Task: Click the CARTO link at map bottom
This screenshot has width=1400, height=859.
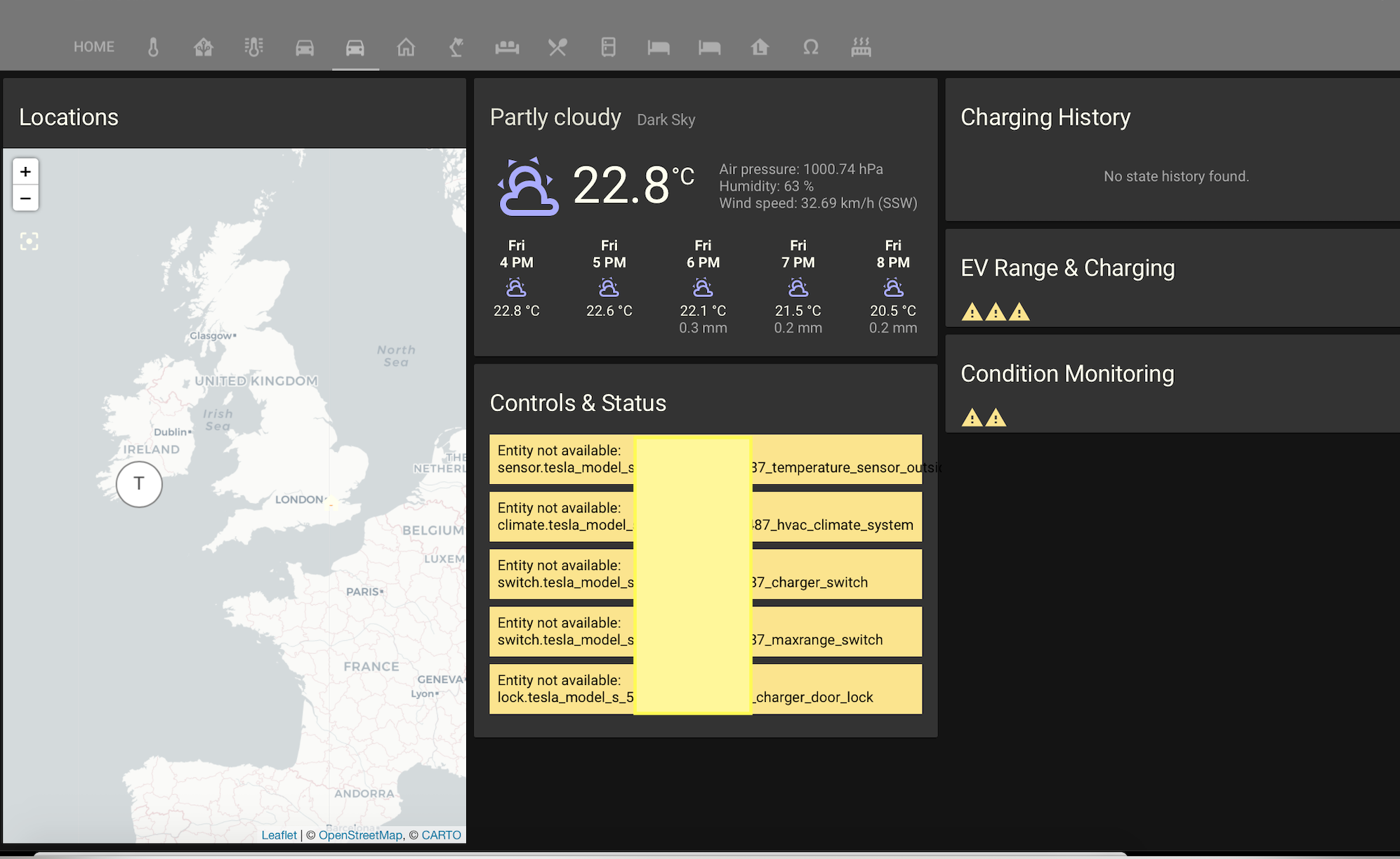Action: (x=441, y=834)
